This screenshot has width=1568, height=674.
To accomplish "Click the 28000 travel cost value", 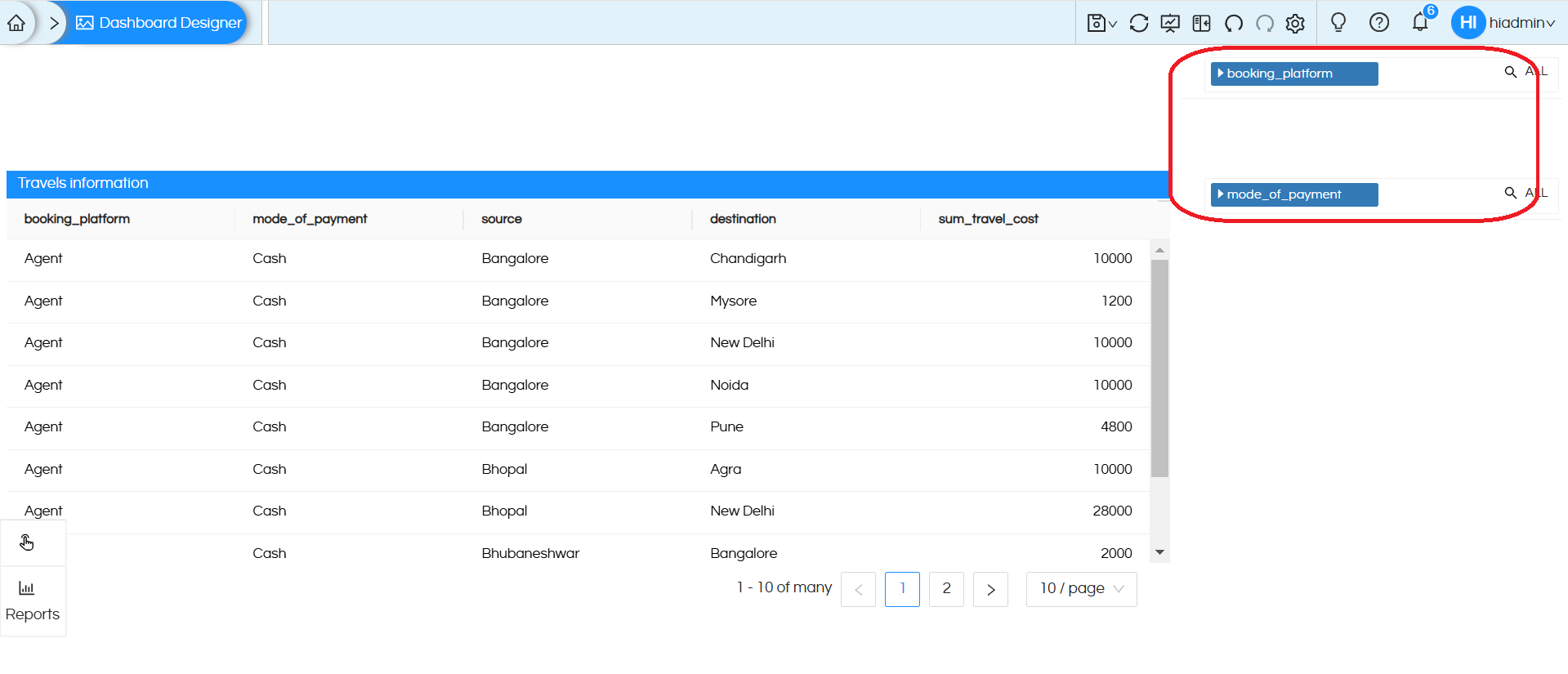I will point(1112,511).
